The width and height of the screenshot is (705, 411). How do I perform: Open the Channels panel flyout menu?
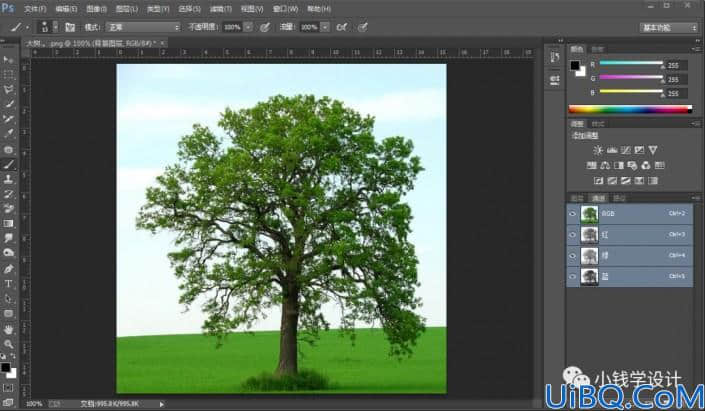tap(696, 198)
